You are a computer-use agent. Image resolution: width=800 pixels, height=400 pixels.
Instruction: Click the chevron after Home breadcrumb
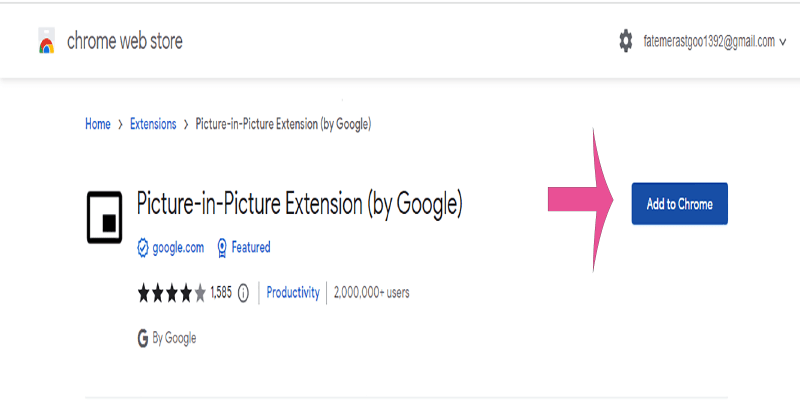[x=120, y=125]
